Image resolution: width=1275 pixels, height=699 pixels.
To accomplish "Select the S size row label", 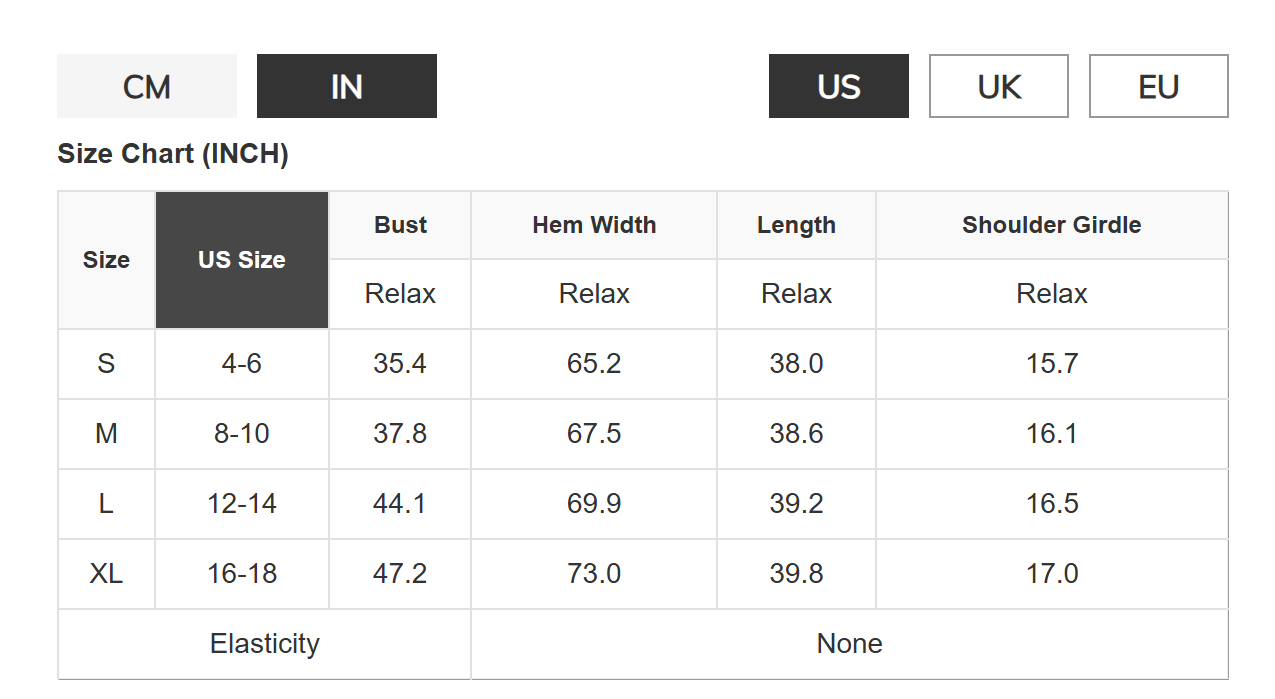I will click(106, 363).
